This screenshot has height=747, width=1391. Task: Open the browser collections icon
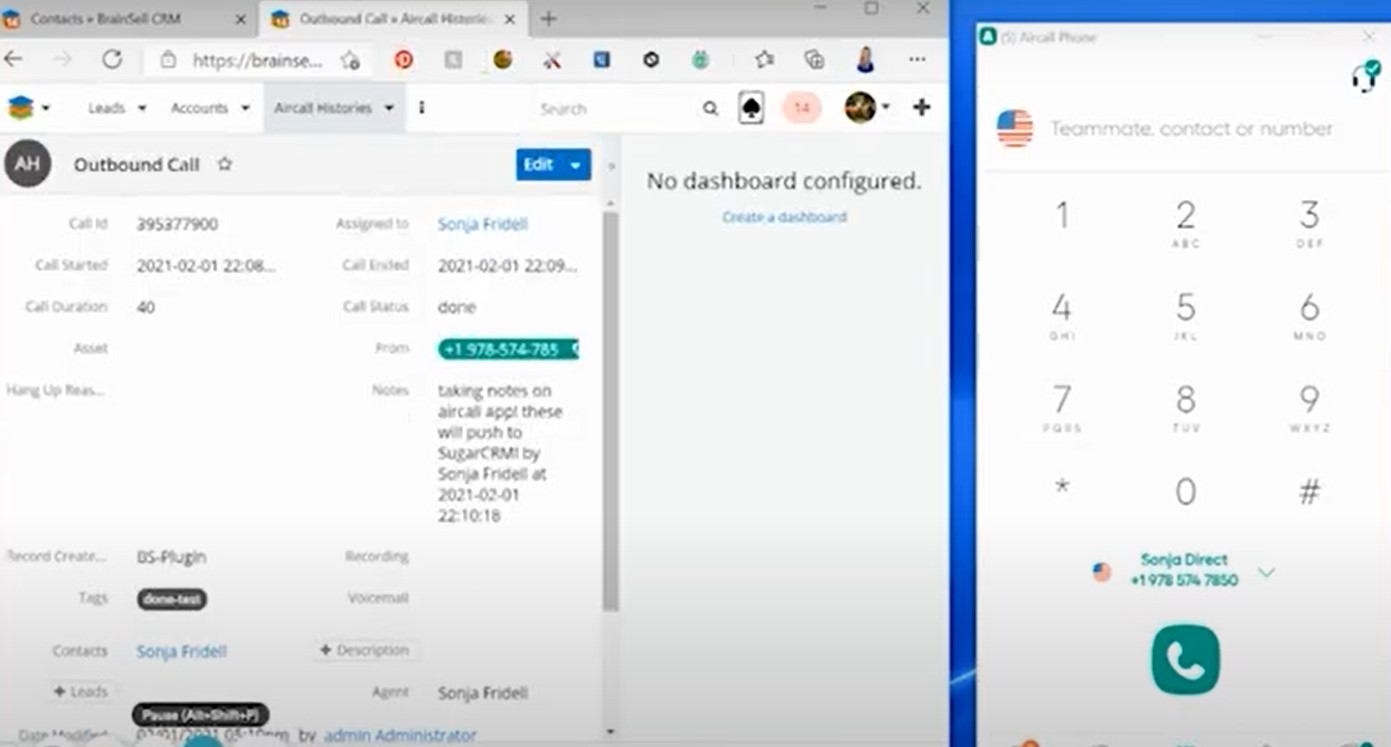coord(815,60)
